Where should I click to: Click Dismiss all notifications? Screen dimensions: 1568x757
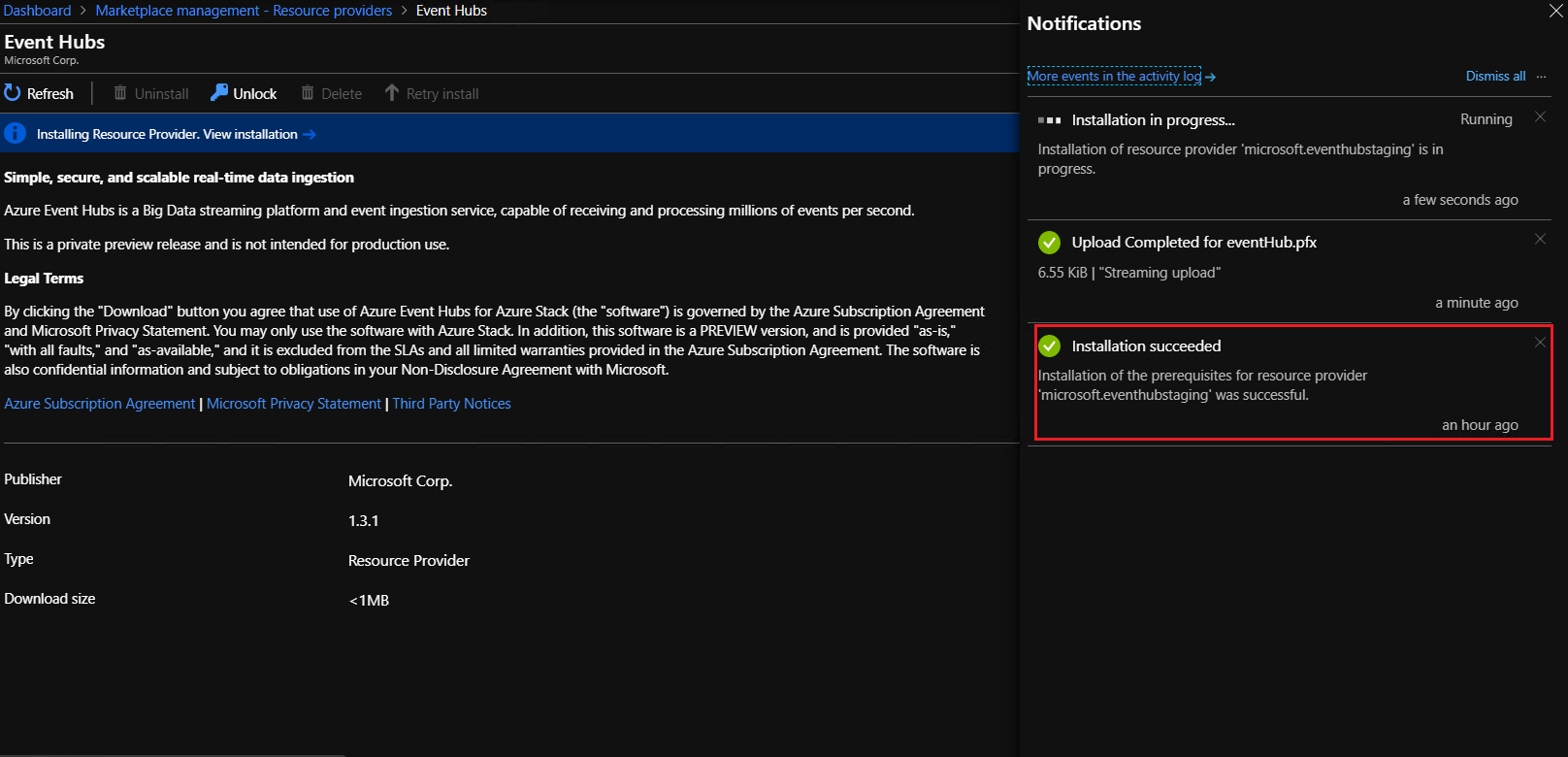click(x=1495, y=77)
